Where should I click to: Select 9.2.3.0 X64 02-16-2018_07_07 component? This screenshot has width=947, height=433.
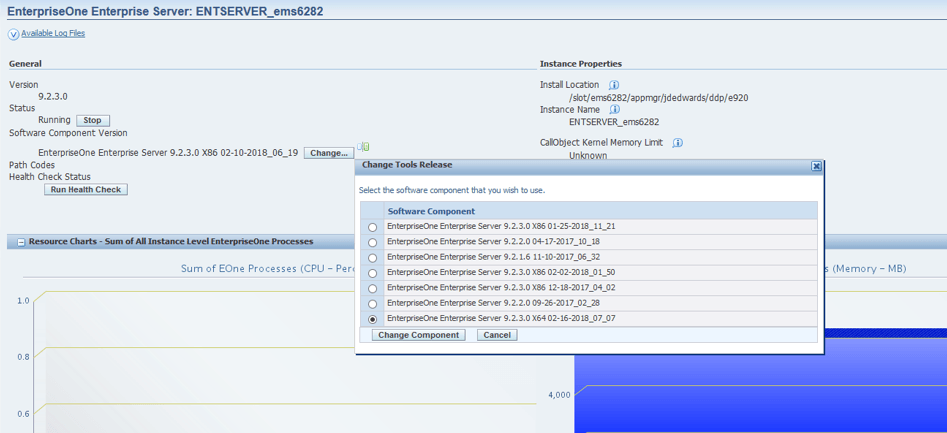coord(373,319)
